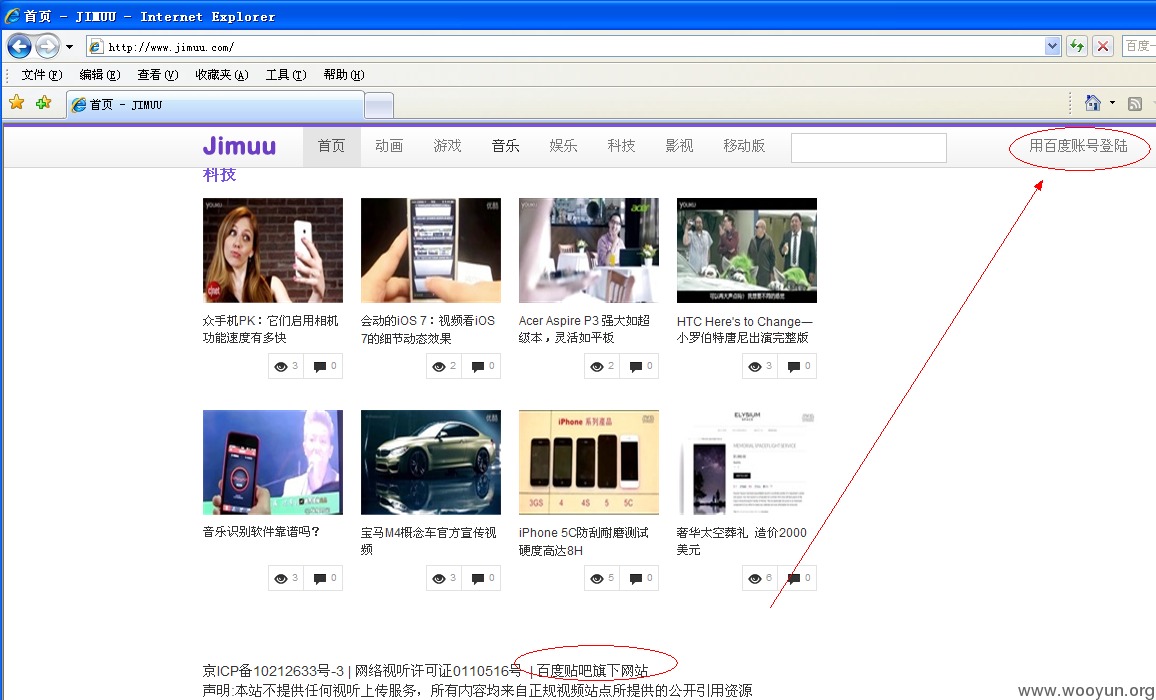Viewport: 1156px width, 700px height.
Task: Expand the Home button dropdown arrow
Action: (1113, 103)
